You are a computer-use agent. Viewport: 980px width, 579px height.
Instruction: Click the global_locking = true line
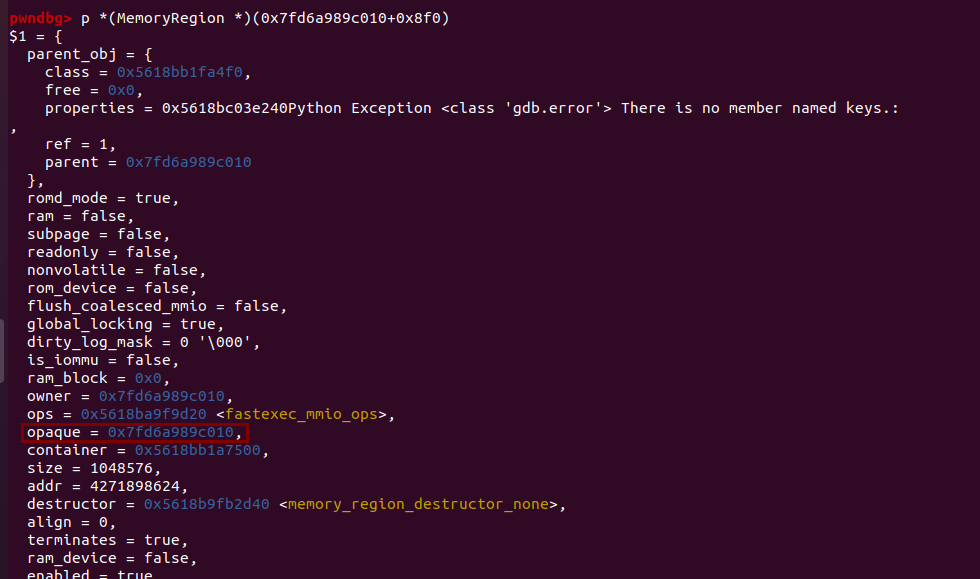125,325
